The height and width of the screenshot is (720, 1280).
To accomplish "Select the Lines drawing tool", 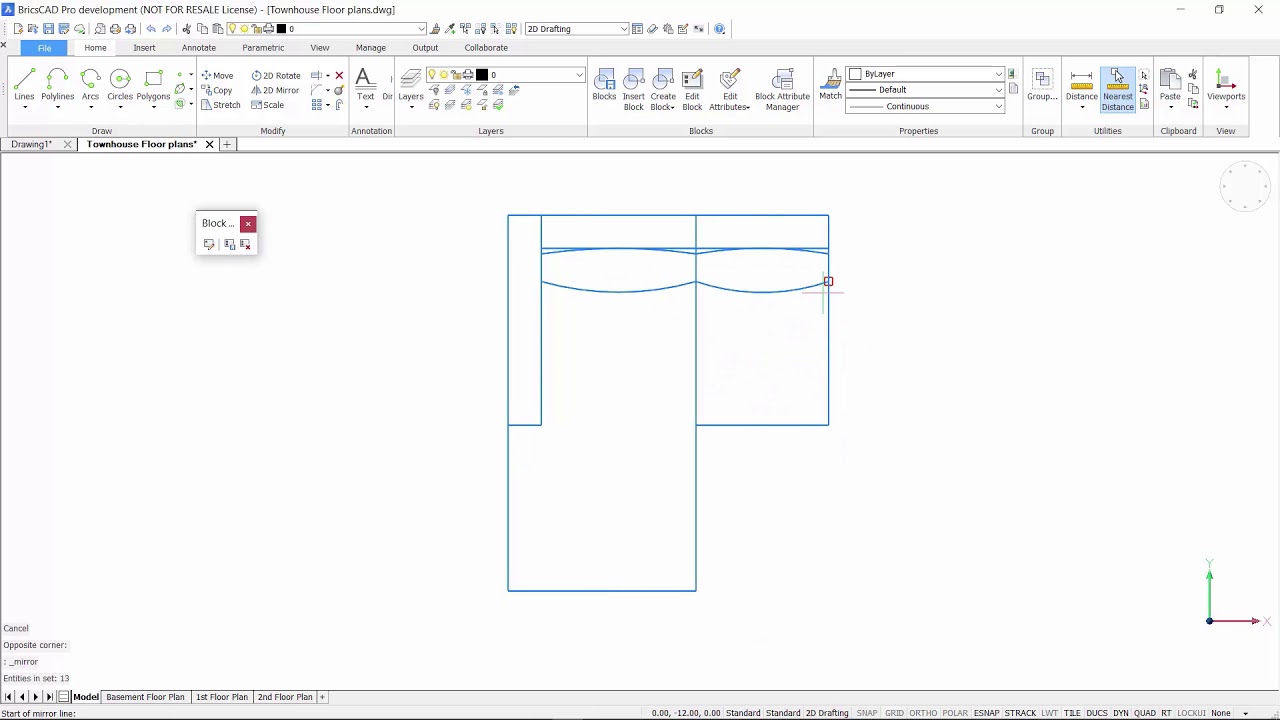I will [24, 84].
